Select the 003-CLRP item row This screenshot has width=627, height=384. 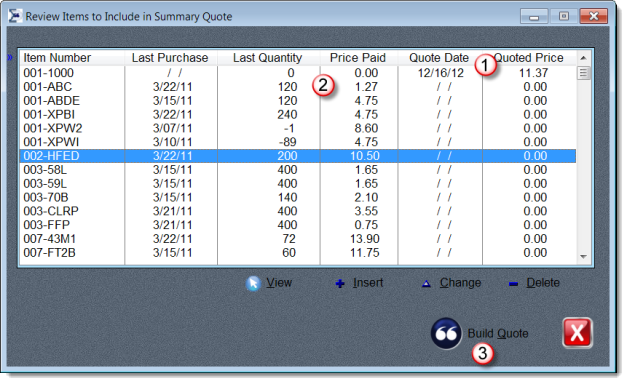298,211
